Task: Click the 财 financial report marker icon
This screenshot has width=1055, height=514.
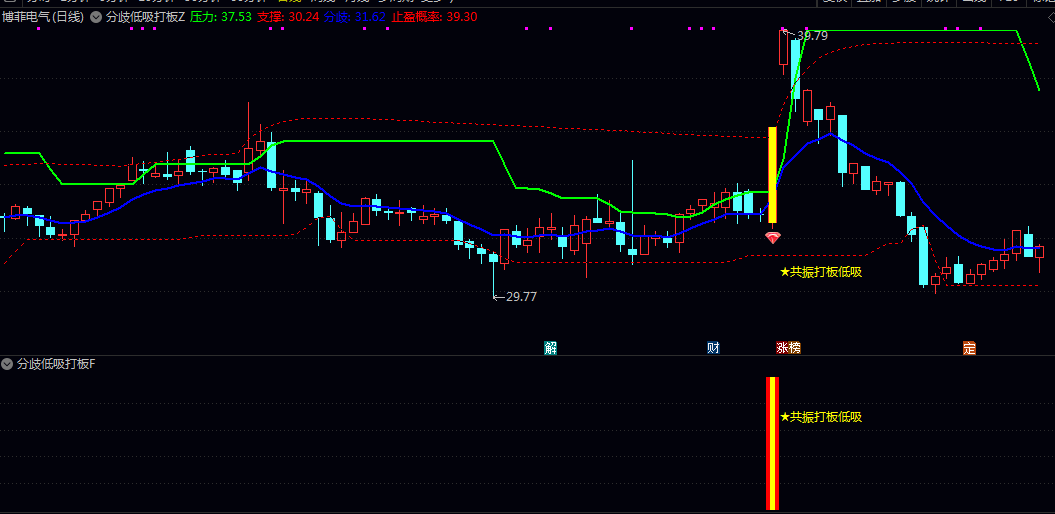Action: point(714,348)
